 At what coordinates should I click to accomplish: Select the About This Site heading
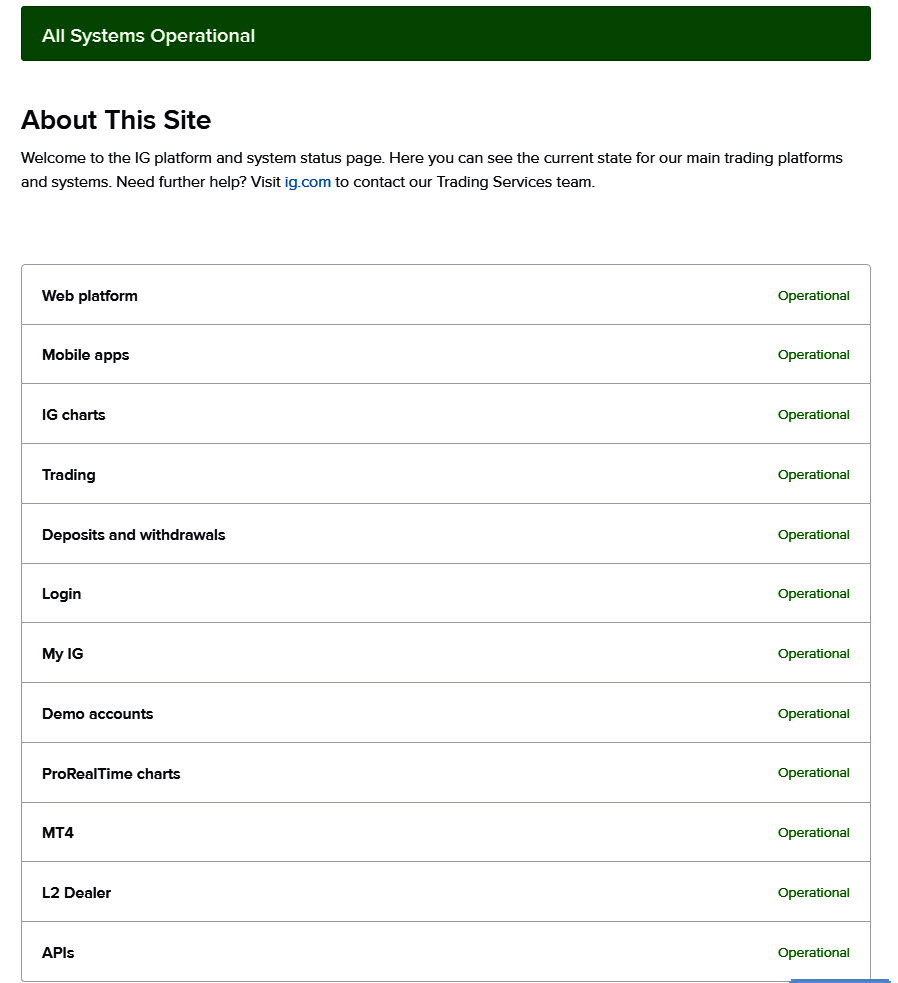tap(116, 120)
